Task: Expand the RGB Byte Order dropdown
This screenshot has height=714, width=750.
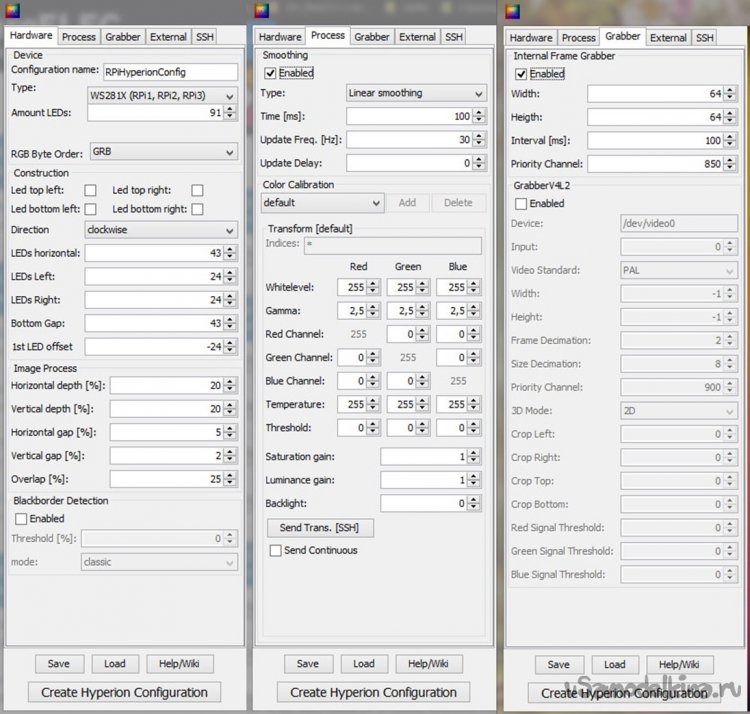Action: point(162,152)
